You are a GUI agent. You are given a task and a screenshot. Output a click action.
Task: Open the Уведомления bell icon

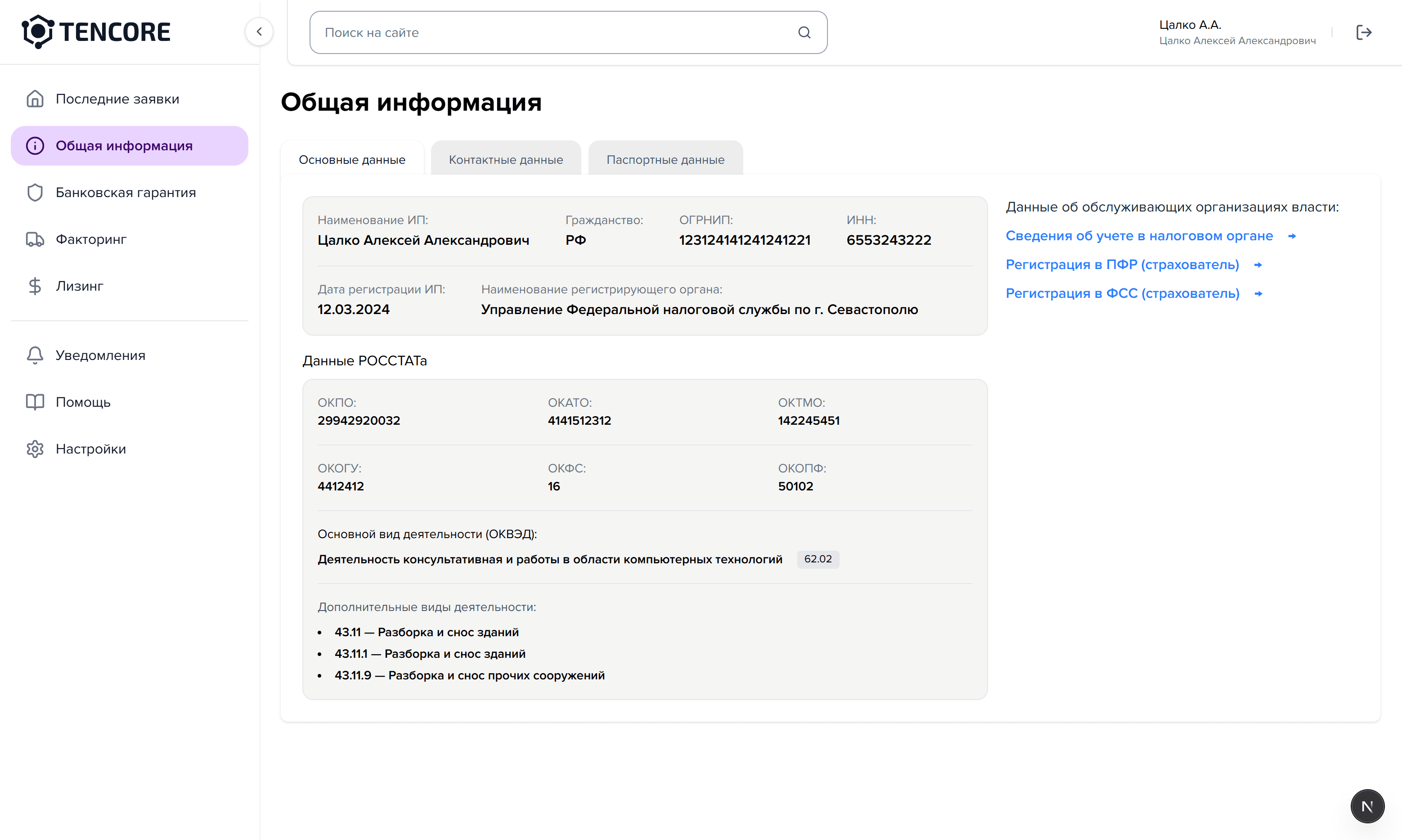coord(35,355)
